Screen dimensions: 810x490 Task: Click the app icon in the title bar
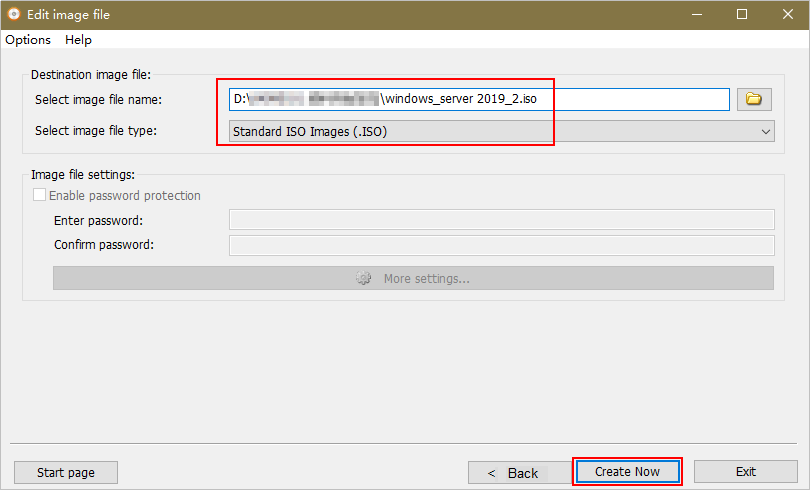[14, 14]
